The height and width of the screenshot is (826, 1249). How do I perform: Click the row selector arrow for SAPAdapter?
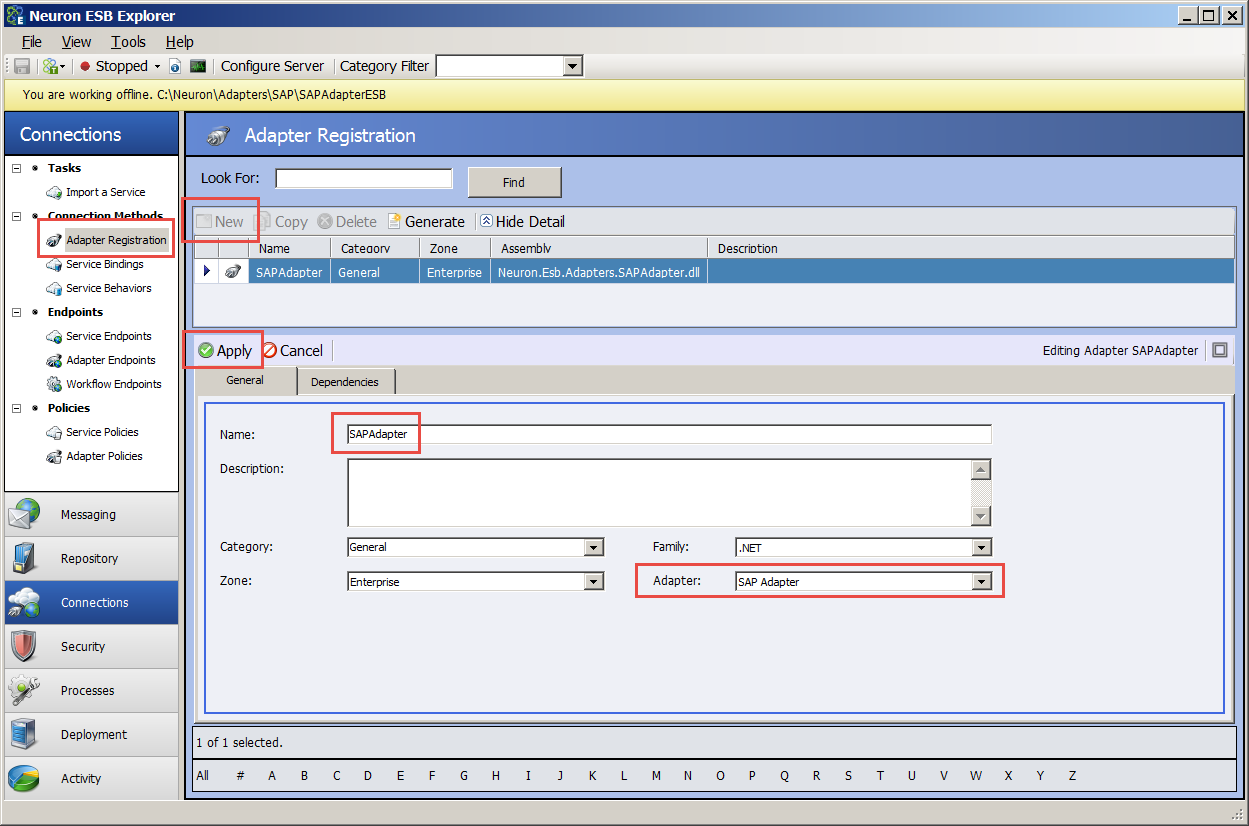[x=207, y=271]
